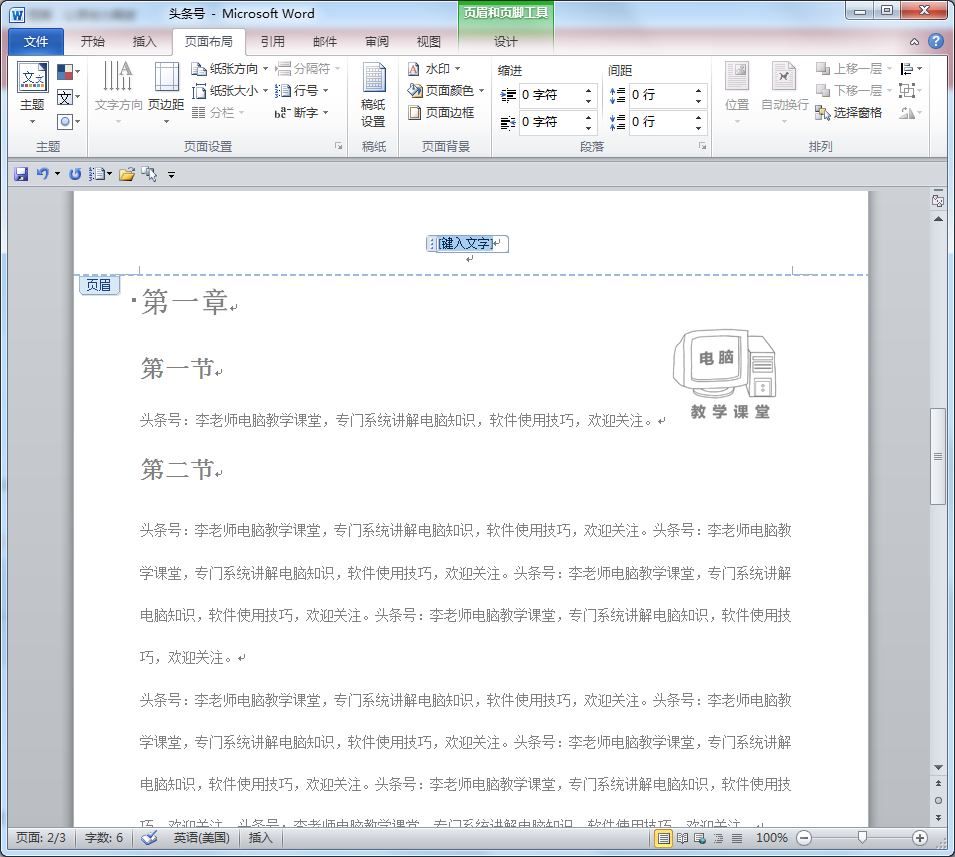The image size is (955, 857).
Task: Click the language 英语(美国) in status bar
Action: click(x=202, y=838)
